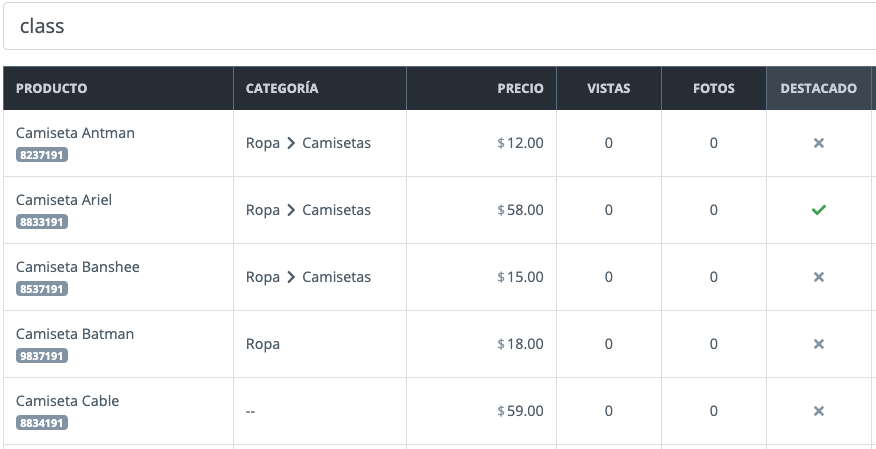Click the Fotos column header
Image resolution: width=876 pixels, height=449 pixels.
click(713, 88)
